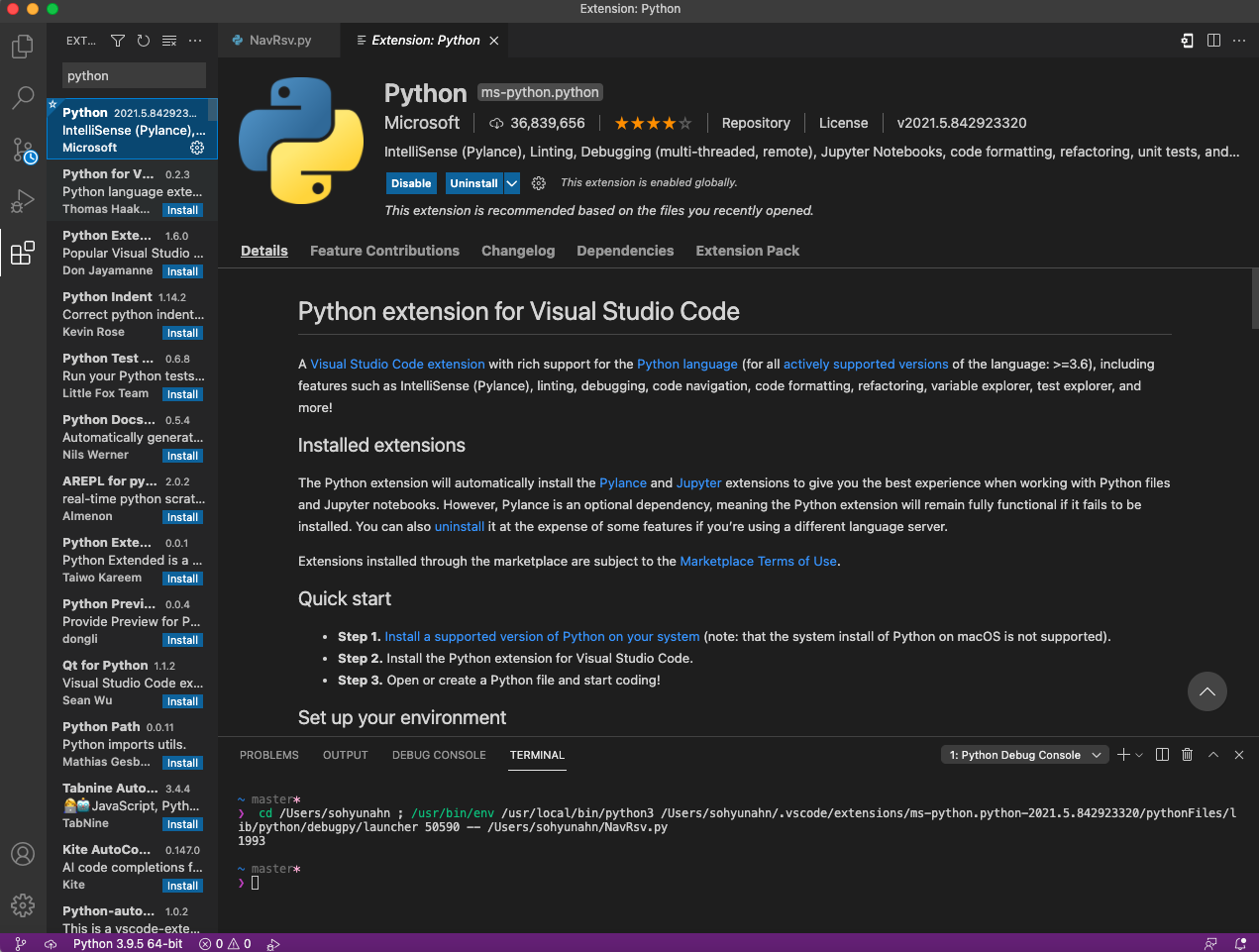
Task: Click the open changes editor icon
Action: (x=1188, y=41)
